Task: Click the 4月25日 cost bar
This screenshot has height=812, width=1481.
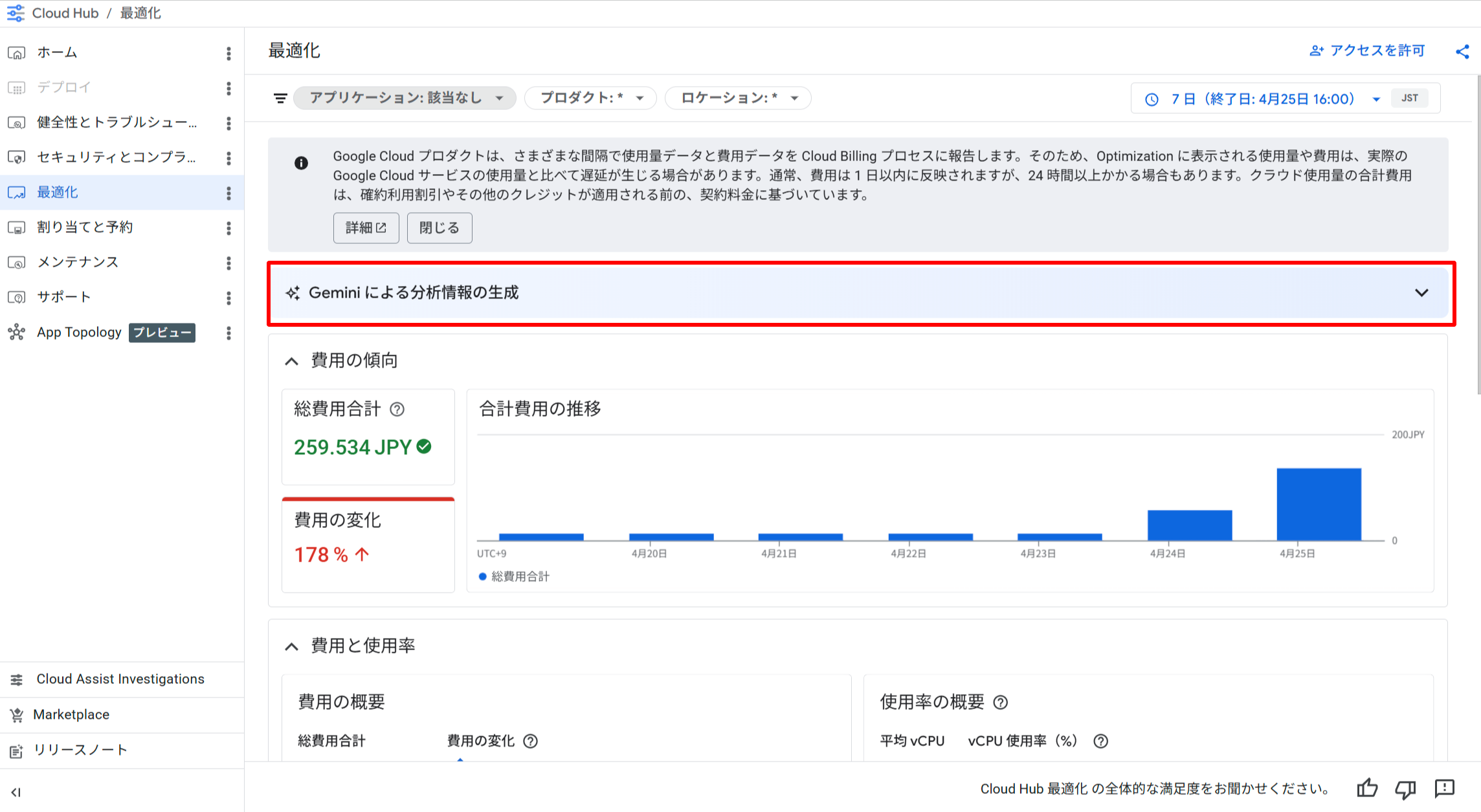Action: click(1319, 504)
